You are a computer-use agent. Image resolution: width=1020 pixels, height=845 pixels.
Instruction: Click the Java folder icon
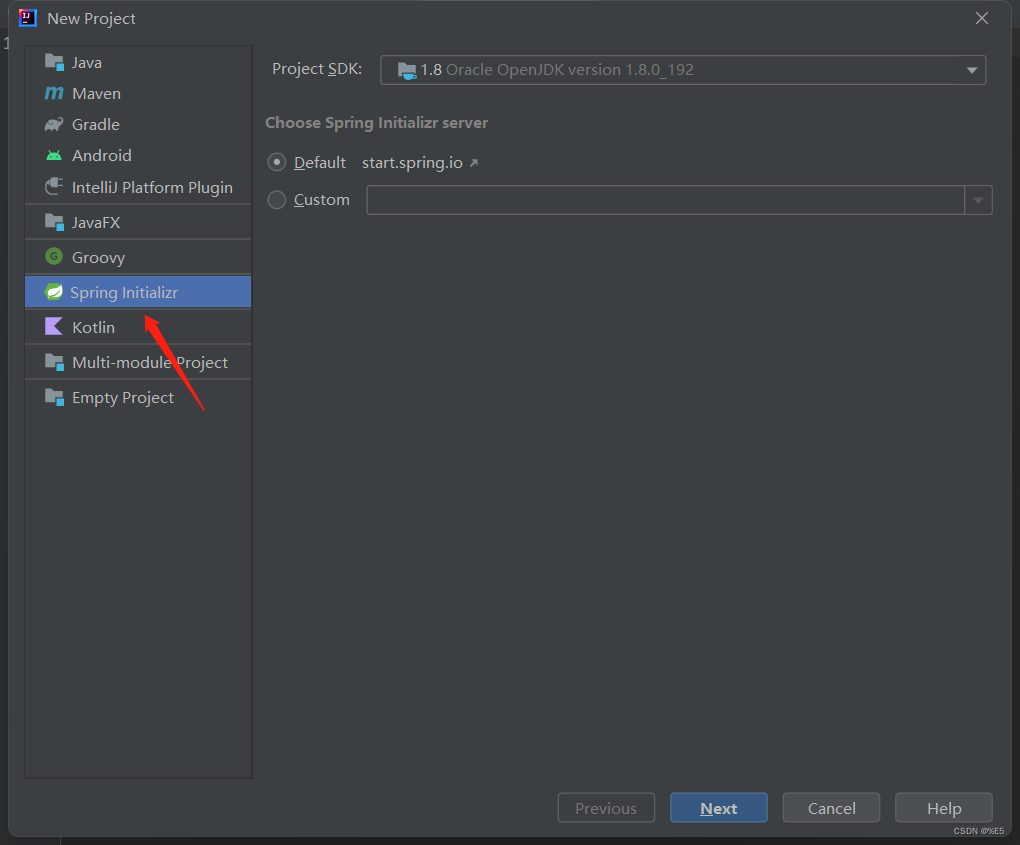point(54,62)
